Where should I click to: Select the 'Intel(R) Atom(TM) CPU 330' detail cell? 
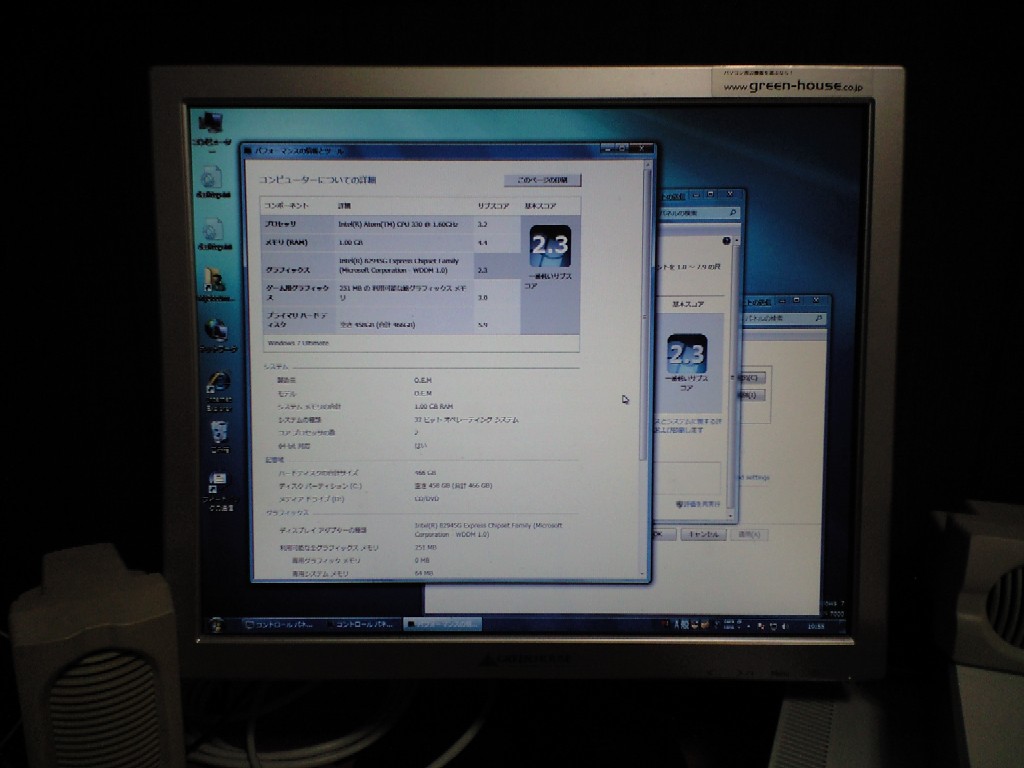coord(398,224)
